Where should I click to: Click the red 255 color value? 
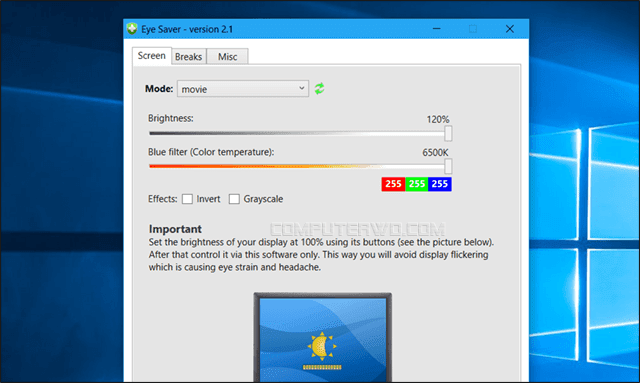click(x=393, y=184)
